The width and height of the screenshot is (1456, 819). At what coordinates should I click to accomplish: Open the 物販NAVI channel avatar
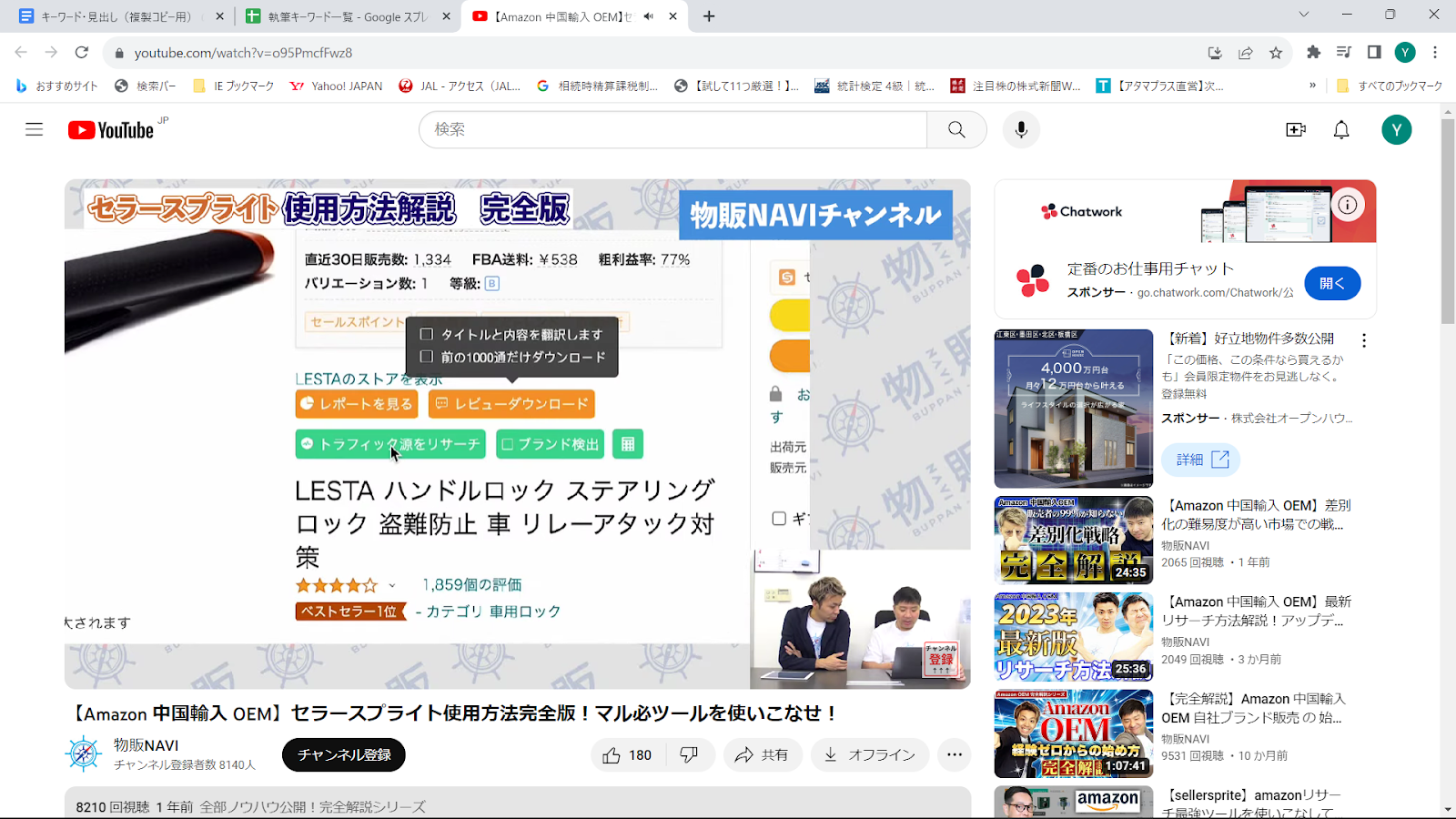pyautogui.click(x=84, y=753)
